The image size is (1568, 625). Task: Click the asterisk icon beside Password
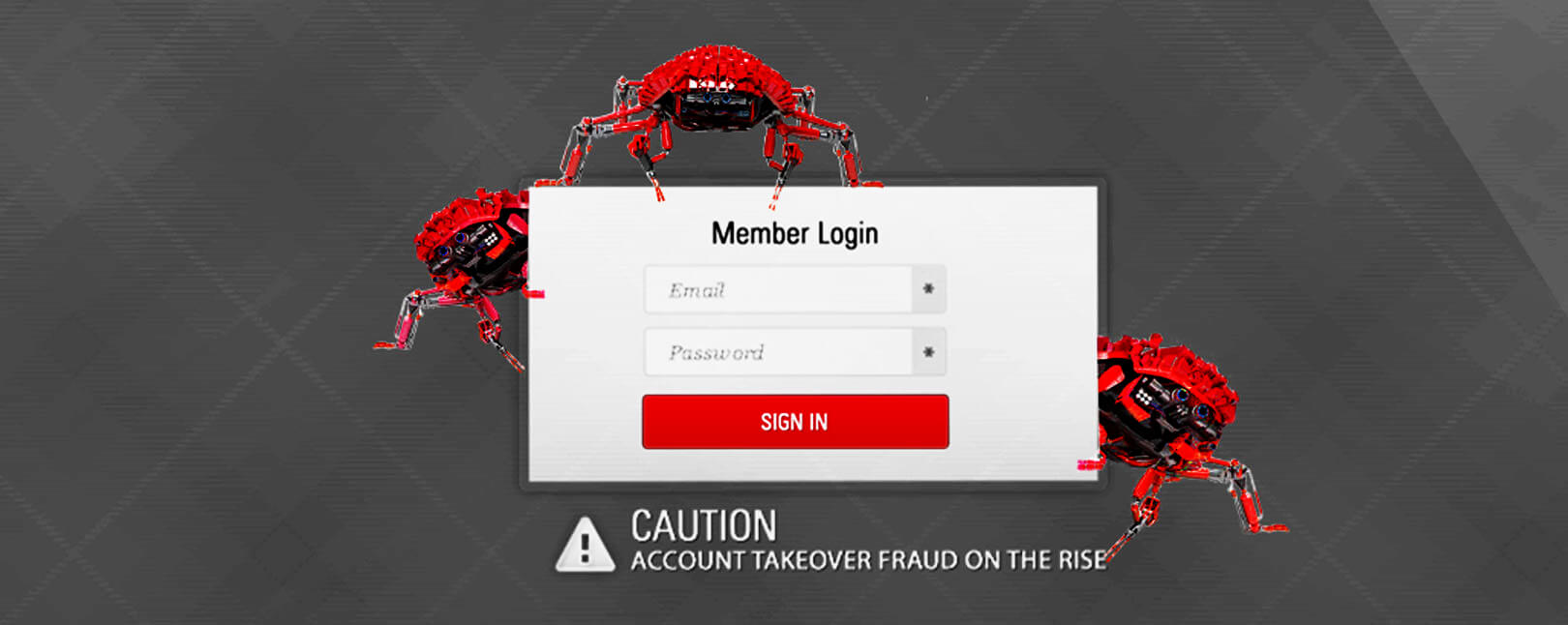pyautogui.click(x=928, y=352)
